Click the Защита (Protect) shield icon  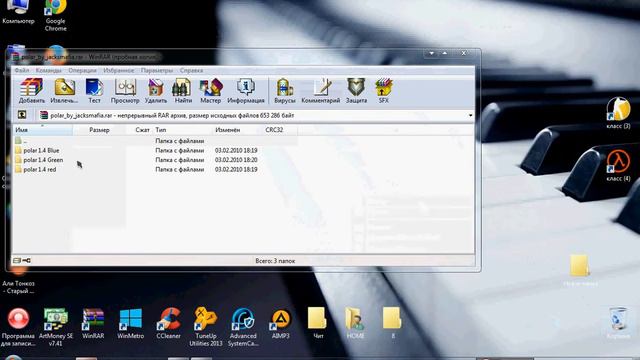click(x=356, y=90)
